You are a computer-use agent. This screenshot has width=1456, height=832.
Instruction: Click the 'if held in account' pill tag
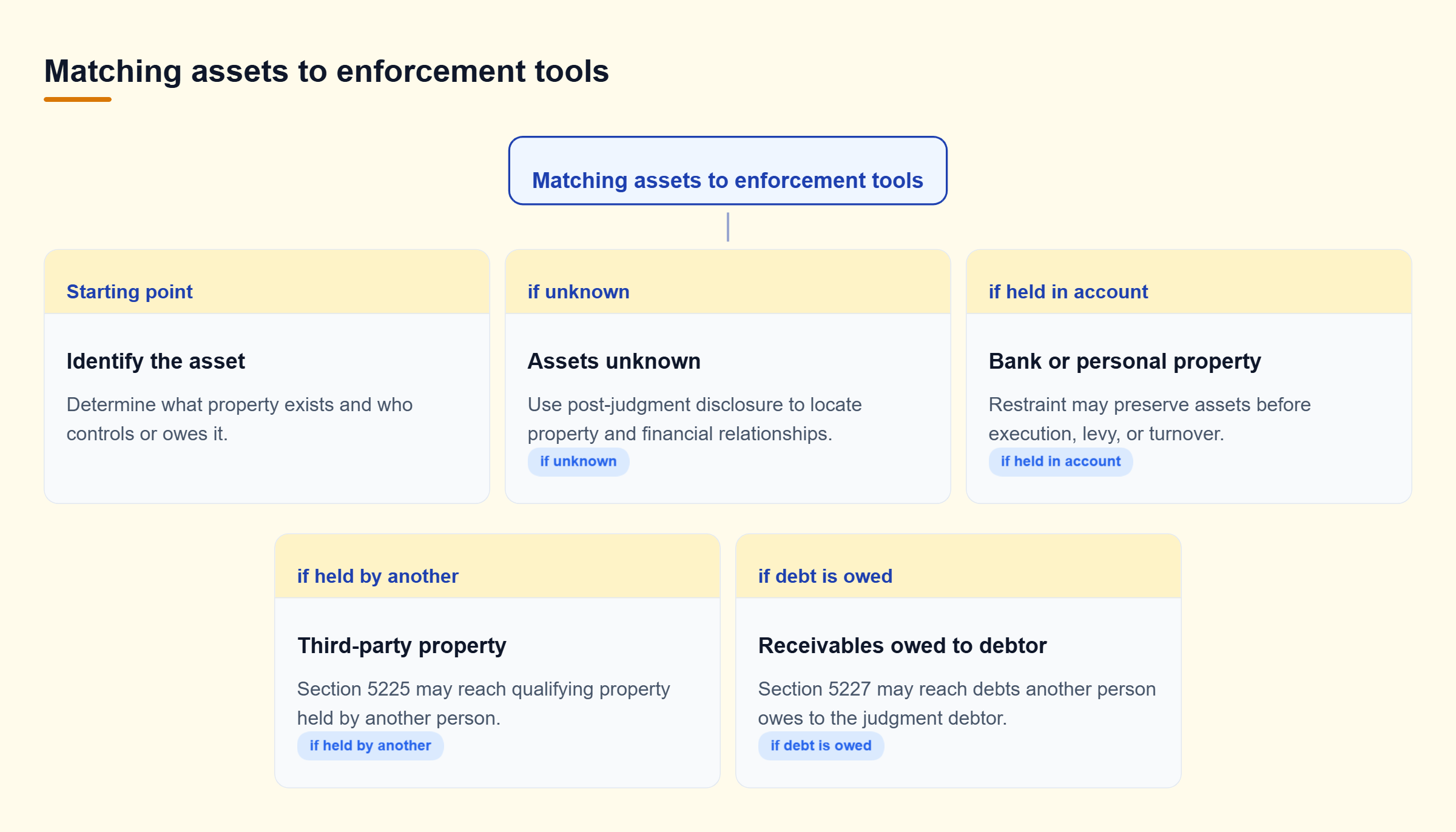tap(1060, 461)
